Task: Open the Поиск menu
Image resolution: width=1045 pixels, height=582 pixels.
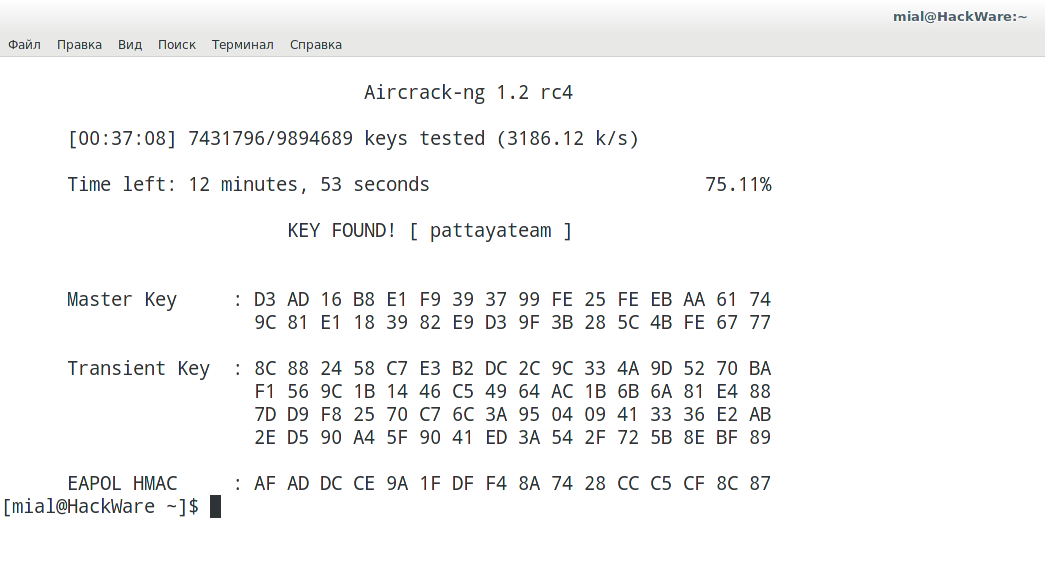Action: pos(177,45)
